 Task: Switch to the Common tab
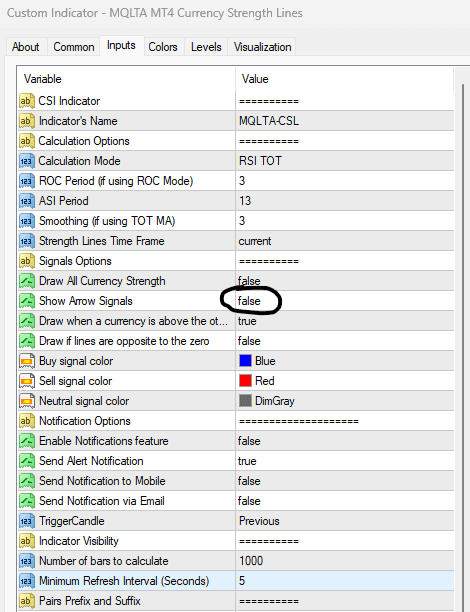74,47
